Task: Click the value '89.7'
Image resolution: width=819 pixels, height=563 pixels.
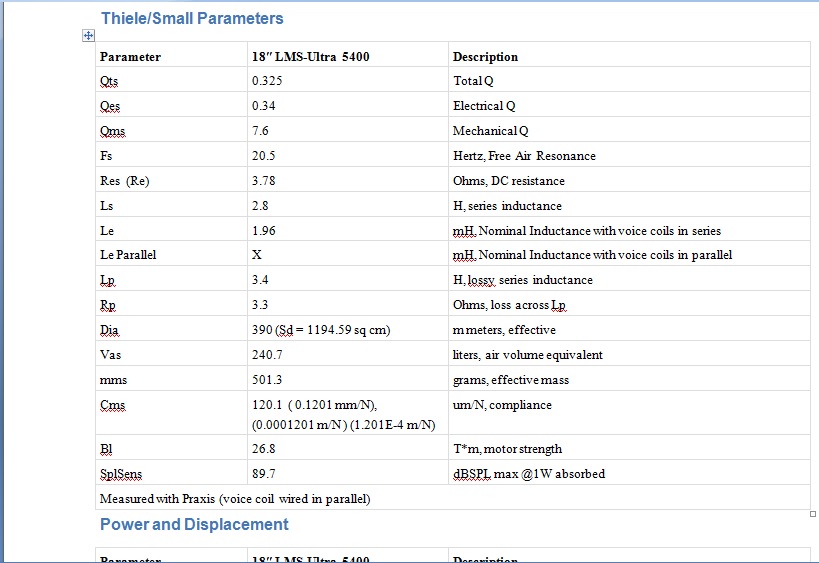Action: click(x=263, y=474)
